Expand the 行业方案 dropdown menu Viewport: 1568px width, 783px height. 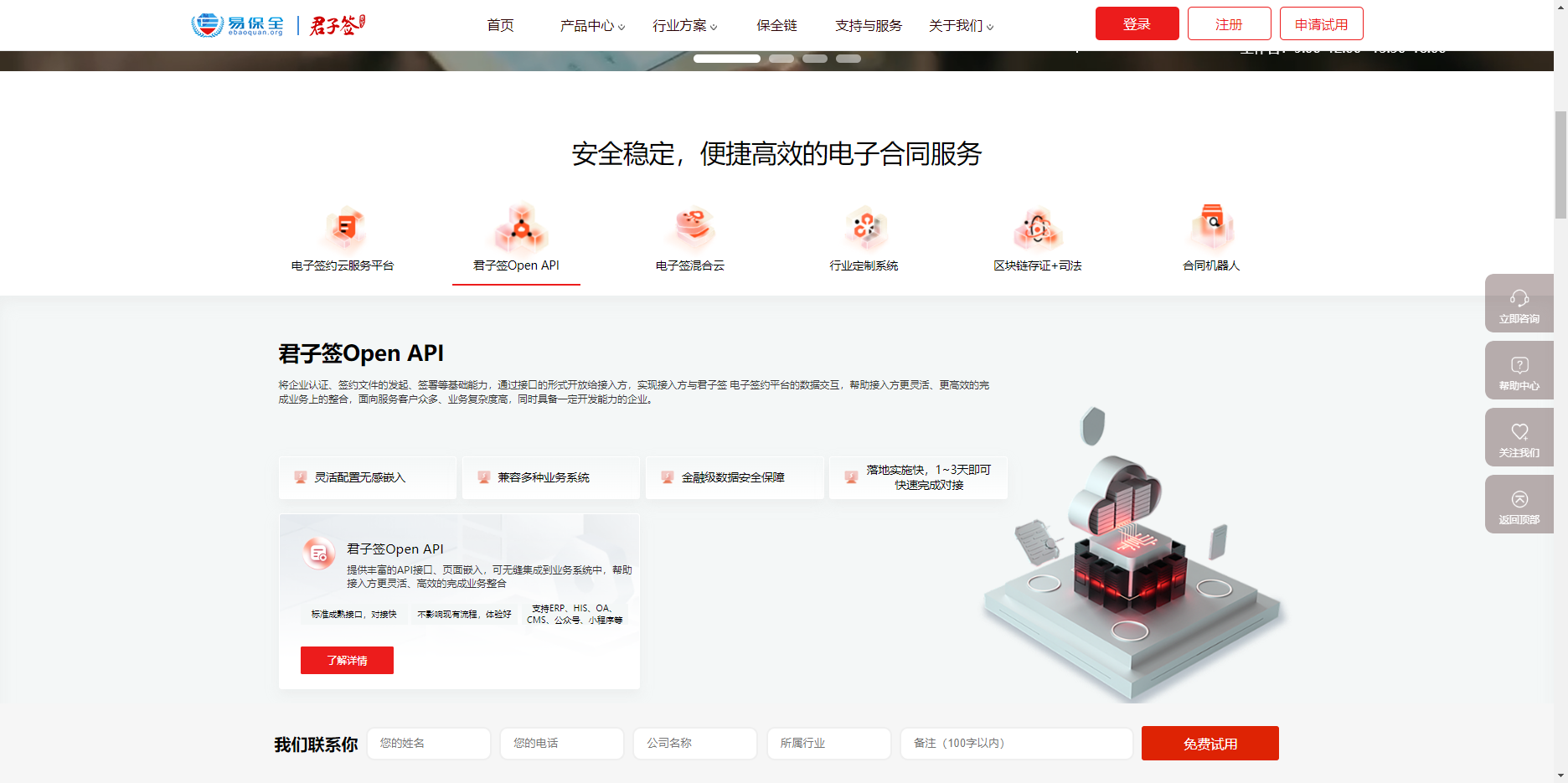pos(684,26)
